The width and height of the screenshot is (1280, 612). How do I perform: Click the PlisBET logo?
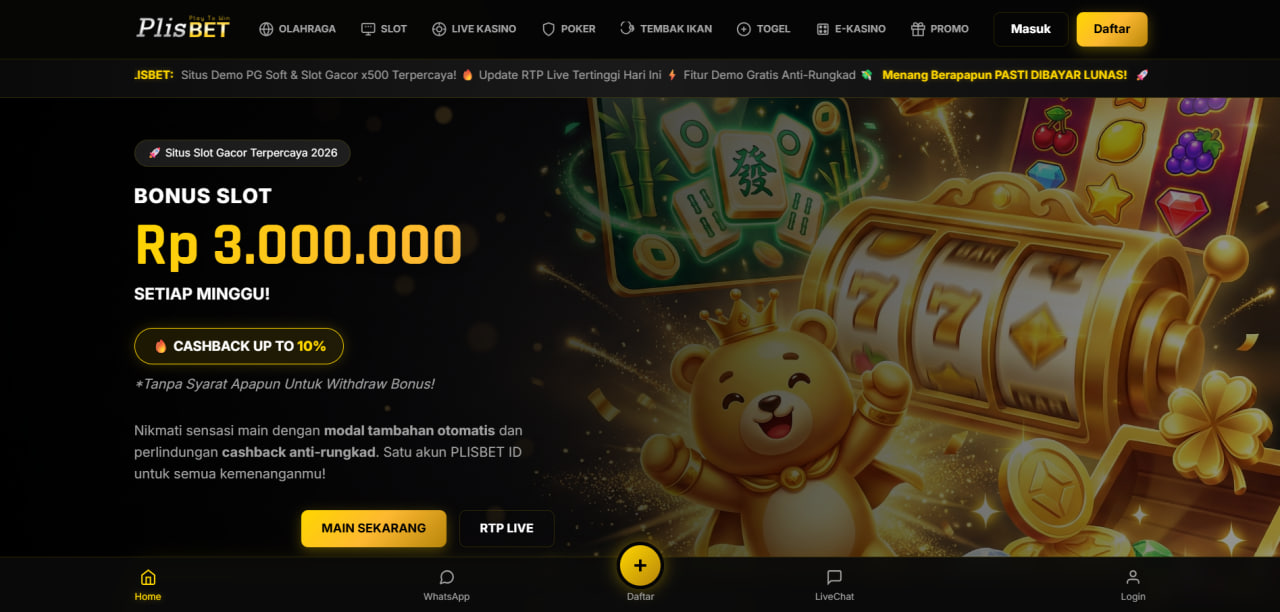click(x=183, y=28)
